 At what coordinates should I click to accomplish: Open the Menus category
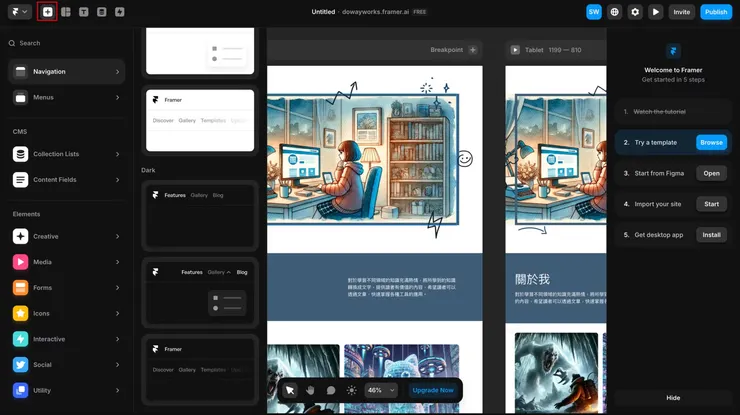pos(66,97)
